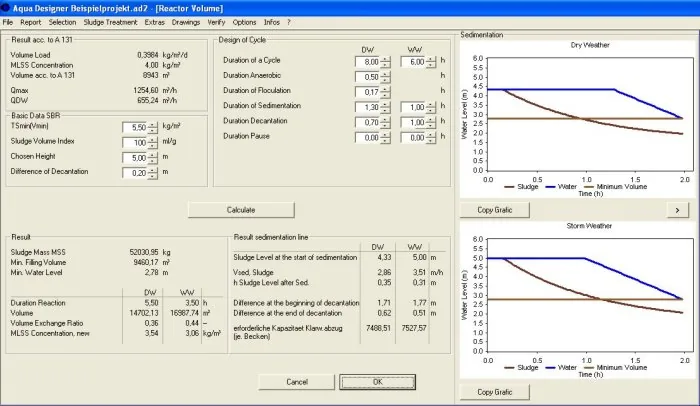
Task: Click the DW Duration Decantation field
Action: coord(367,122)
